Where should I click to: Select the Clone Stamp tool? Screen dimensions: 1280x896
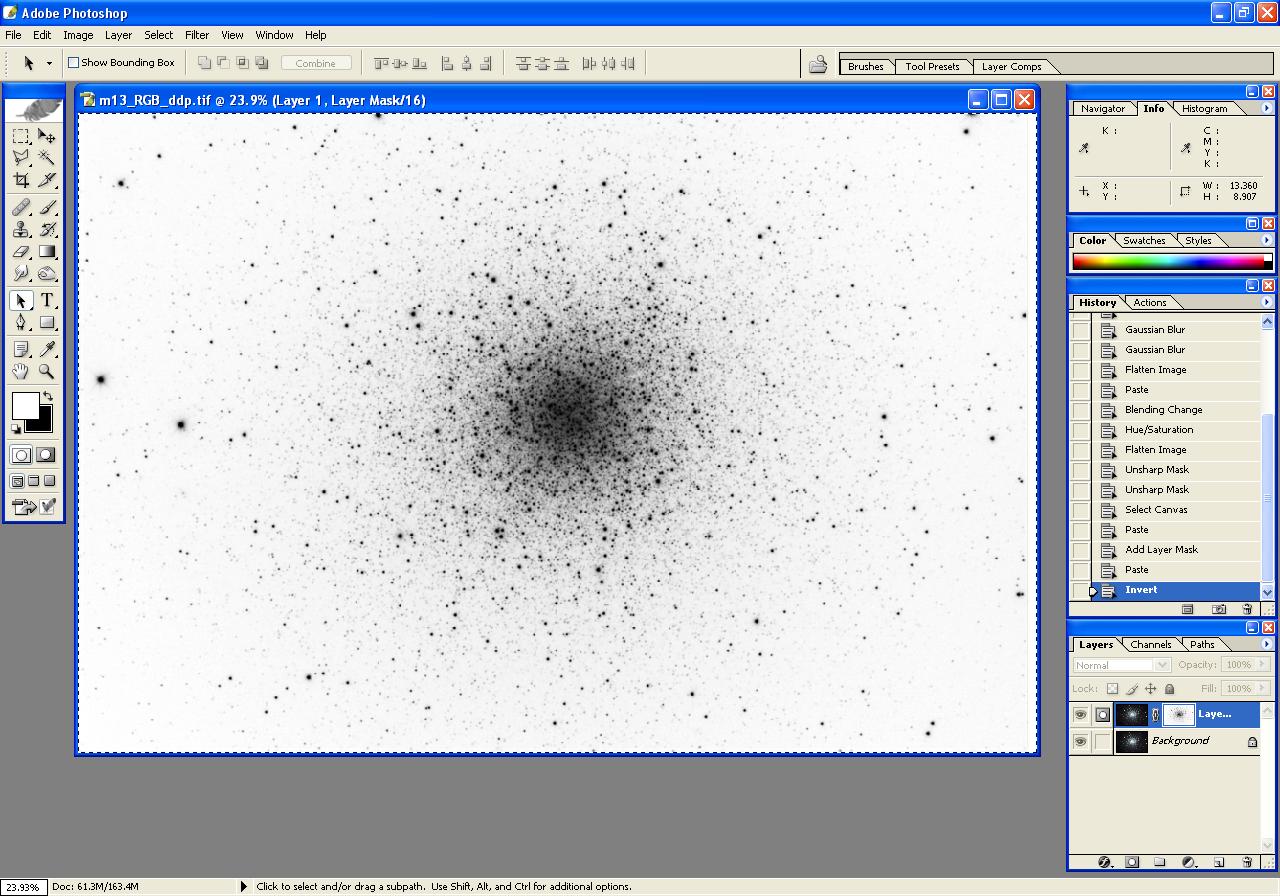click(x=21, y=230)
